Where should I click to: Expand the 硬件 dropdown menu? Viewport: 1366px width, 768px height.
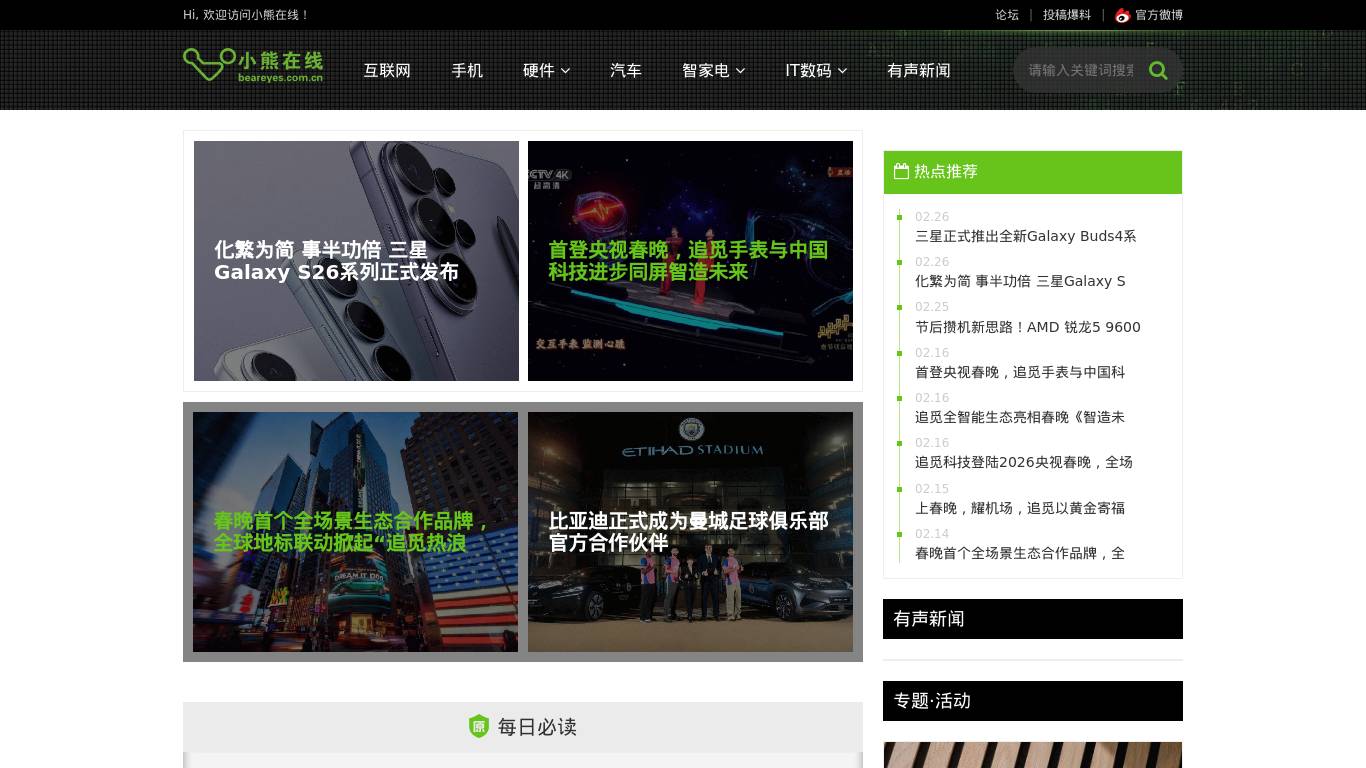[x=546, y=70]
